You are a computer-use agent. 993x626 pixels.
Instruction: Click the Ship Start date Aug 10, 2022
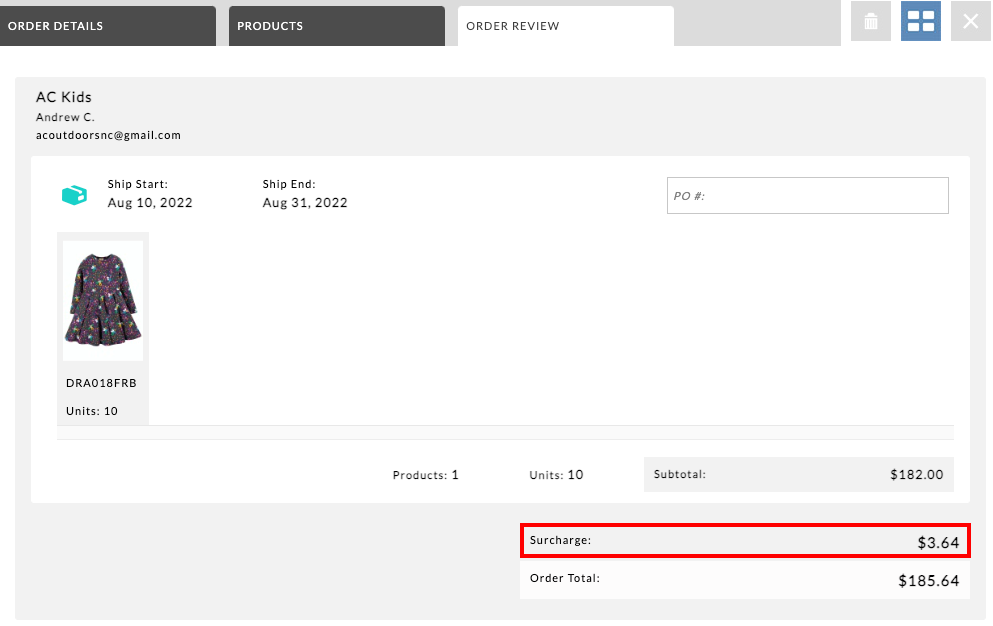[x=150, y=203]
